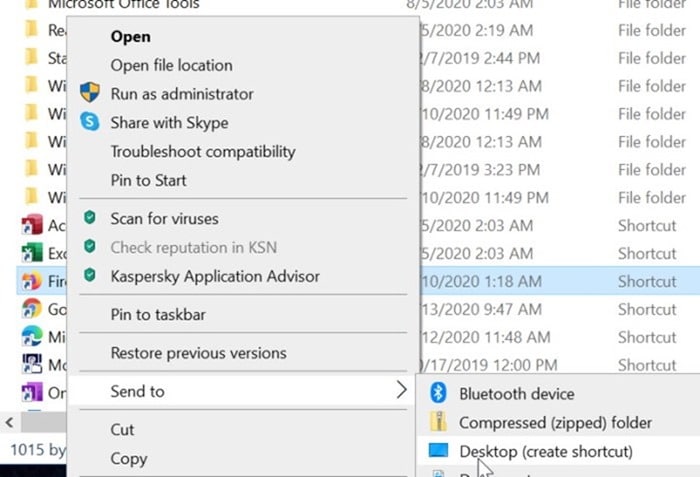
Task: Expand the Send to submenu arrow
Action: (x=401, y=391)
